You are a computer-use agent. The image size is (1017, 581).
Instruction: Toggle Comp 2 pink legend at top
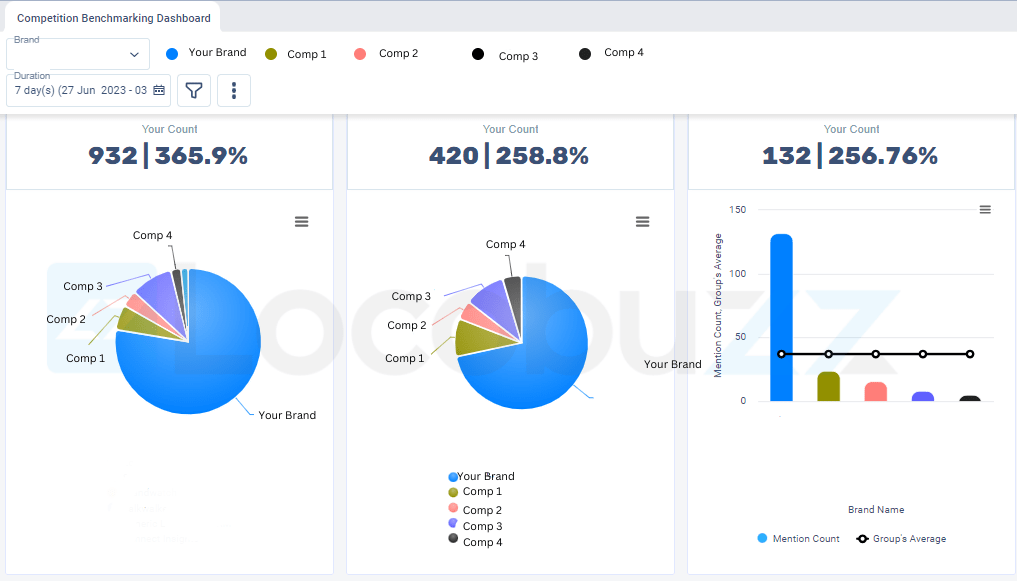[x=386, y=53]
